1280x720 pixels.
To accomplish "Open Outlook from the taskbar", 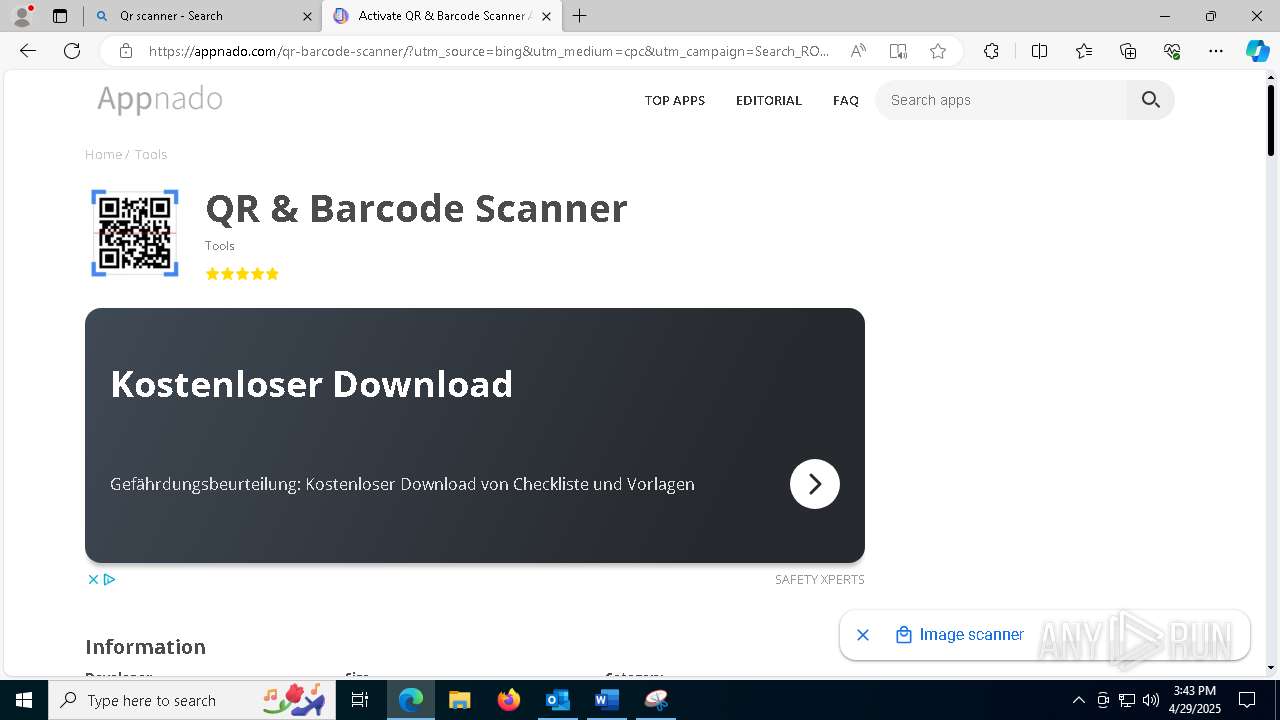I will [x=557, y=700].
